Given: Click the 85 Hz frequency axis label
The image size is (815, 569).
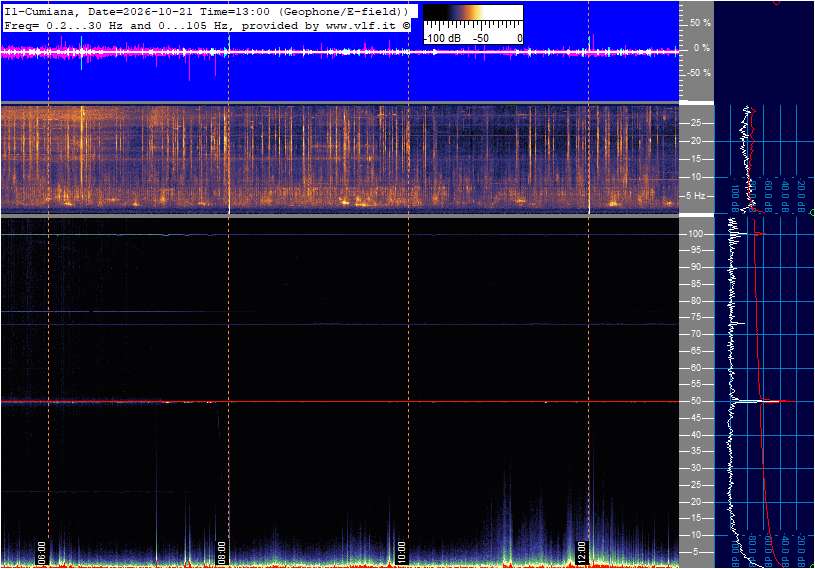Looking at the screenshot, I should (x=695, y=284).
